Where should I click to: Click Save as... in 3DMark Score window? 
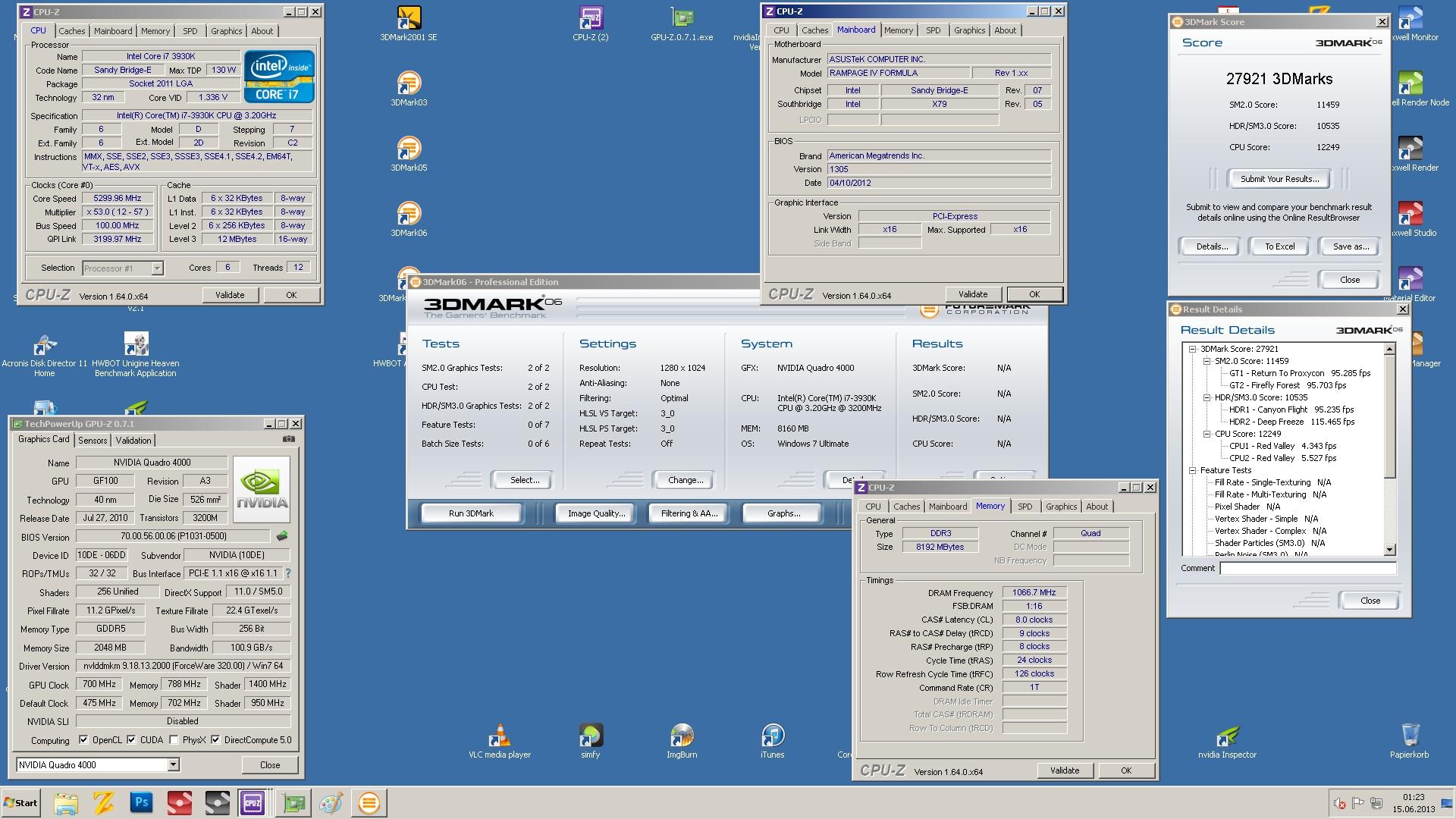[1351, 246]
